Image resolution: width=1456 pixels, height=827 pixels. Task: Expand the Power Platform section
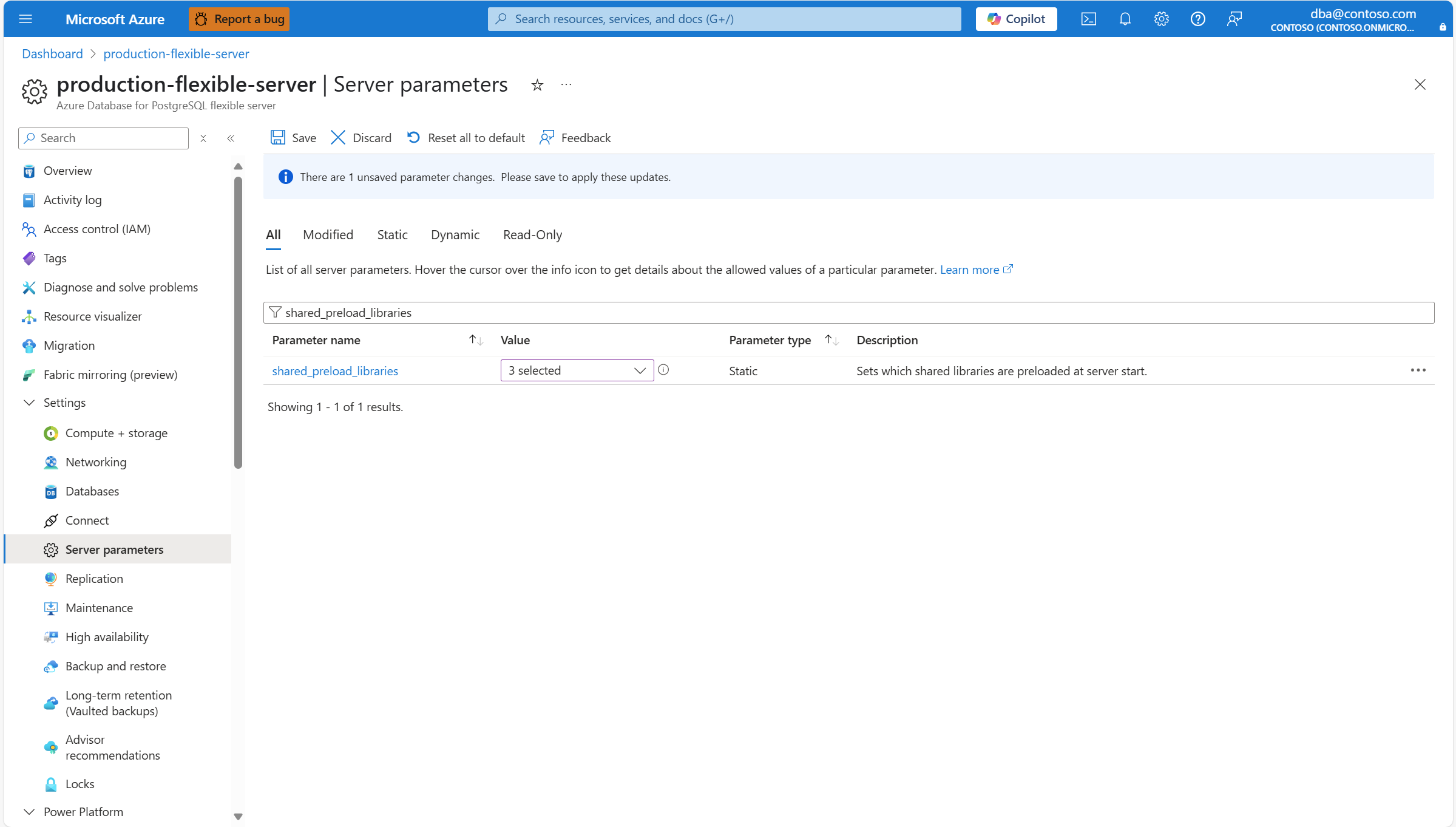point(29,812)
